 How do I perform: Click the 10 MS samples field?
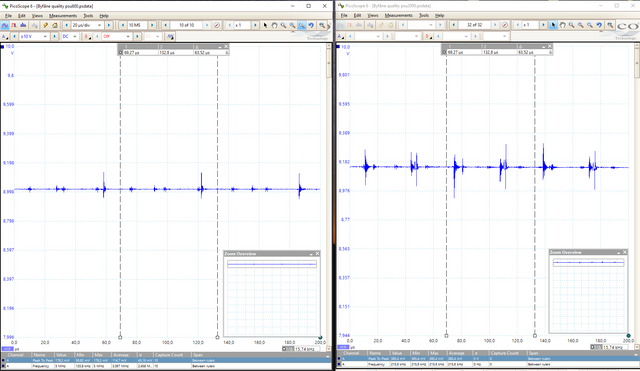(x=137, y=25)
